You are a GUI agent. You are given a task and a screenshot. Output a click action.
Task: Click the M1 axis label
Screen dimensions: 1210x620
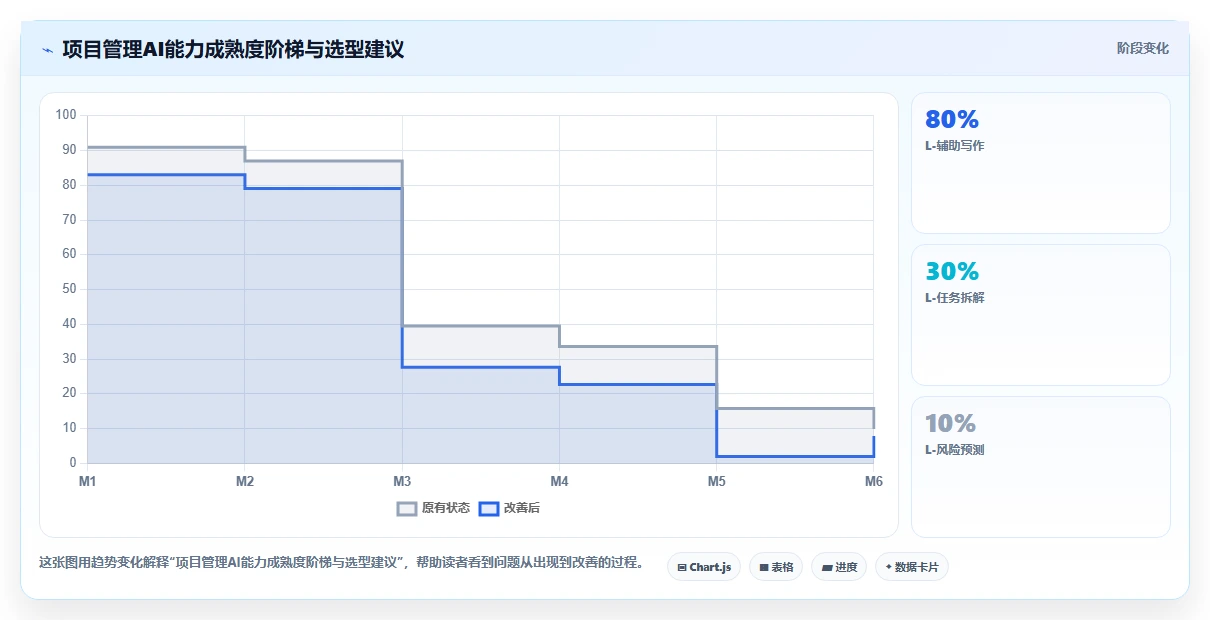pos(87,481)
